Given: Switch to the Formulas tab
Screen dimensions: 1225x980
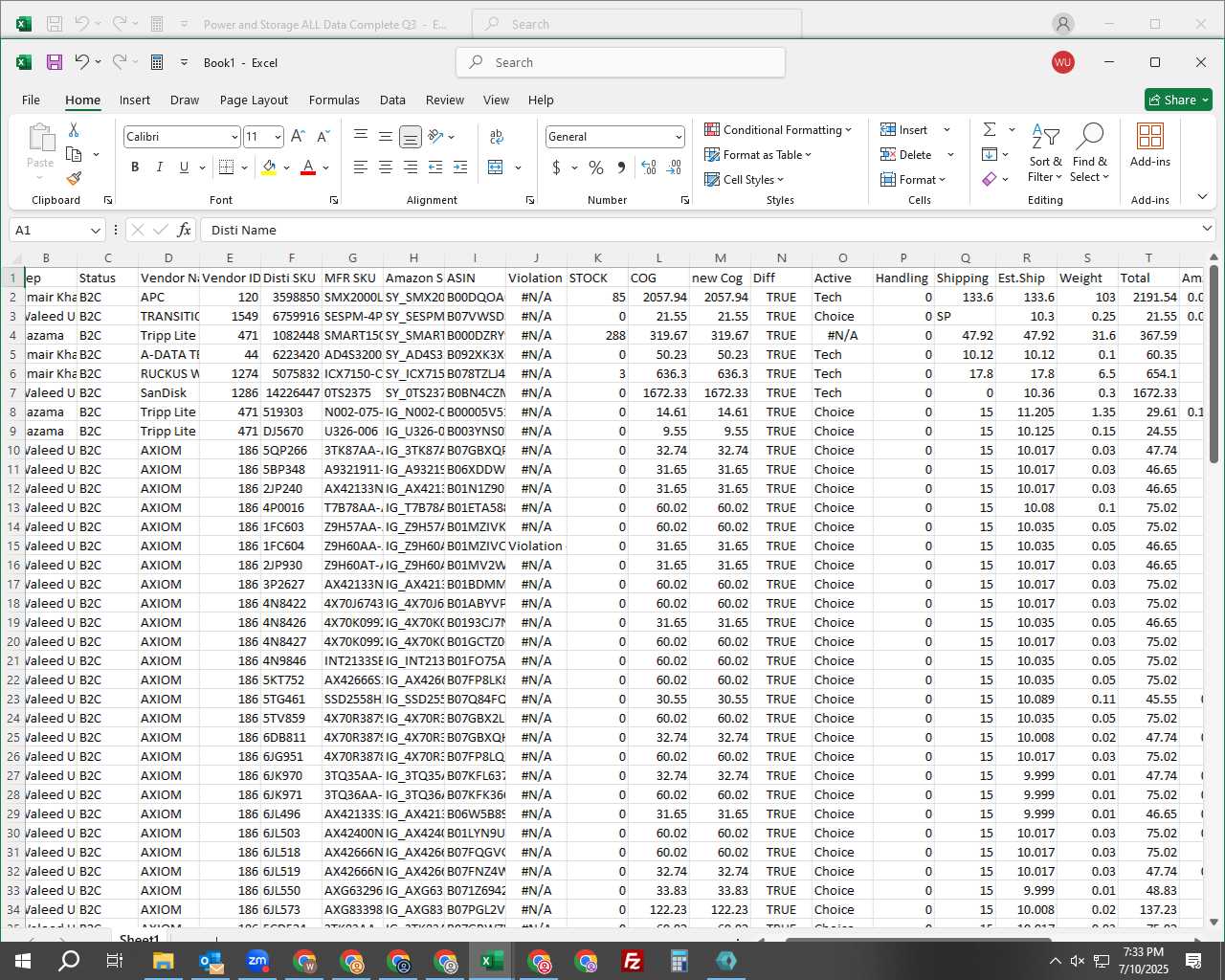Looking at the screenshot, I should coord(334,100).
